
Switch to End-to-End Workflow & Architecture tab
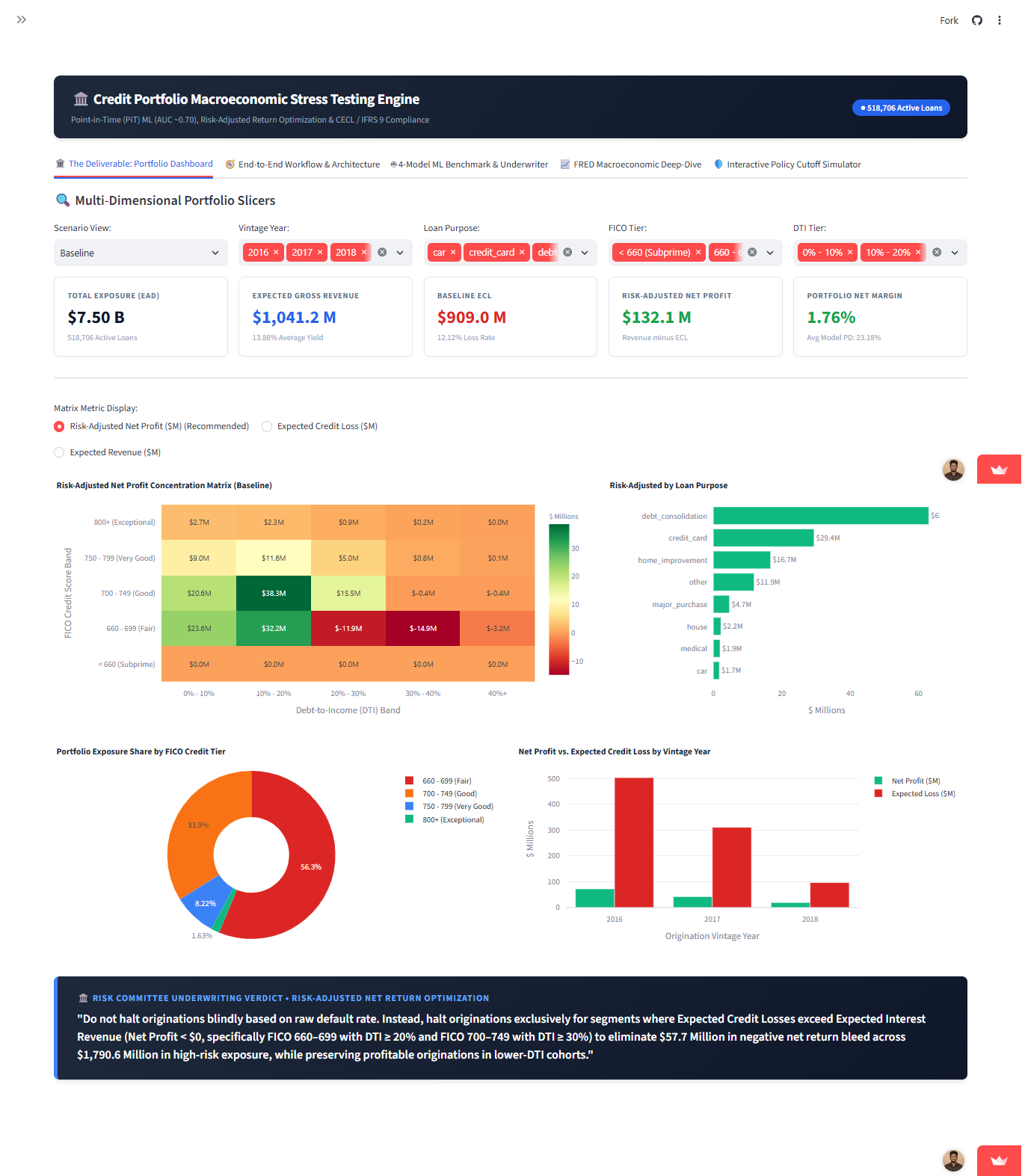click(x=303, y=164)
